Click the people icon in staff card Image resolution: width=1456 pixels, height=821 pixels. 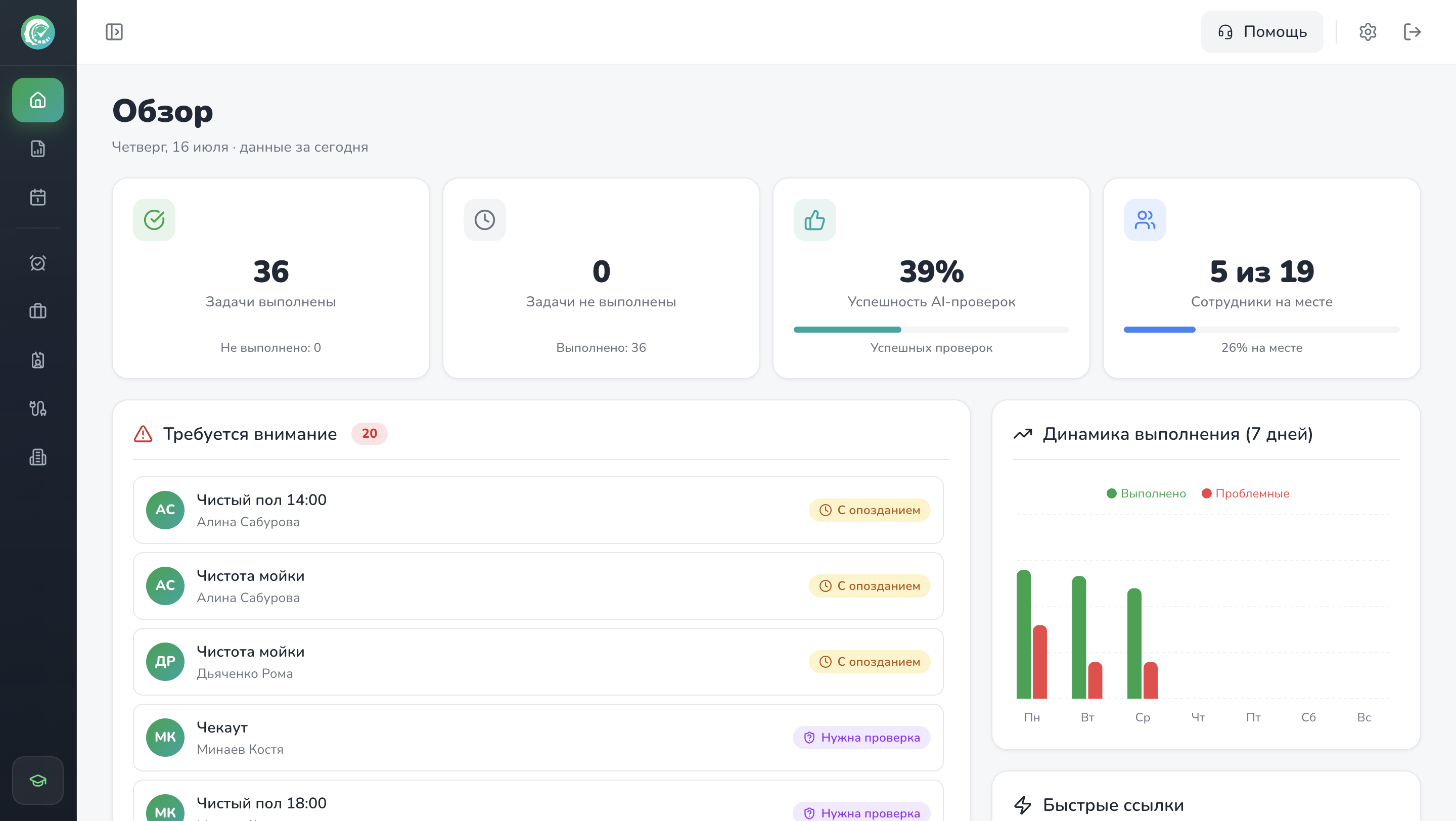[1145, 220]
